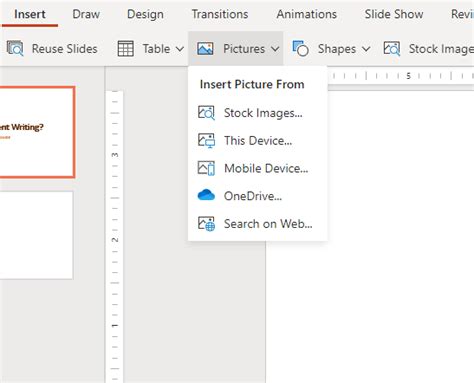Viewport: 474px width, 383px height.
Task: Choose This Device... from the menu
Action: pyautogui.click(x=258, y=141)
